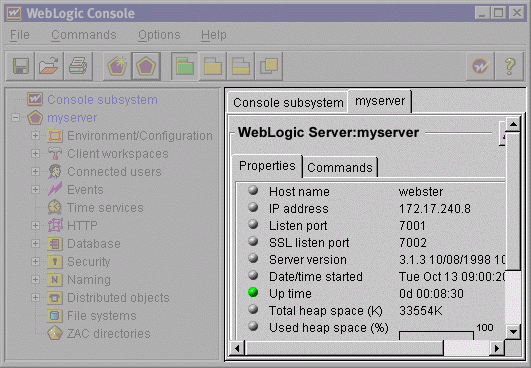Click the Environment/Configuration tree icon
531x368 pixels.
click(55, 136)
